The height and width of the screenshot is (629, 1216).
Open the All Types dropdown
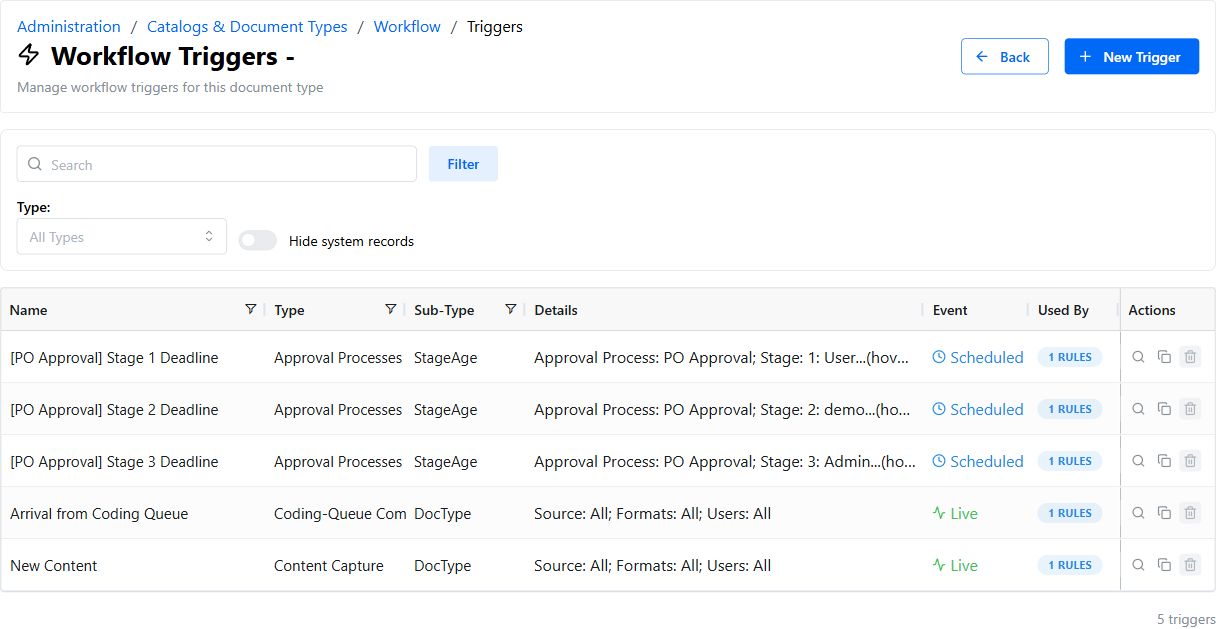pyautogui.click(x=122, y=237)
